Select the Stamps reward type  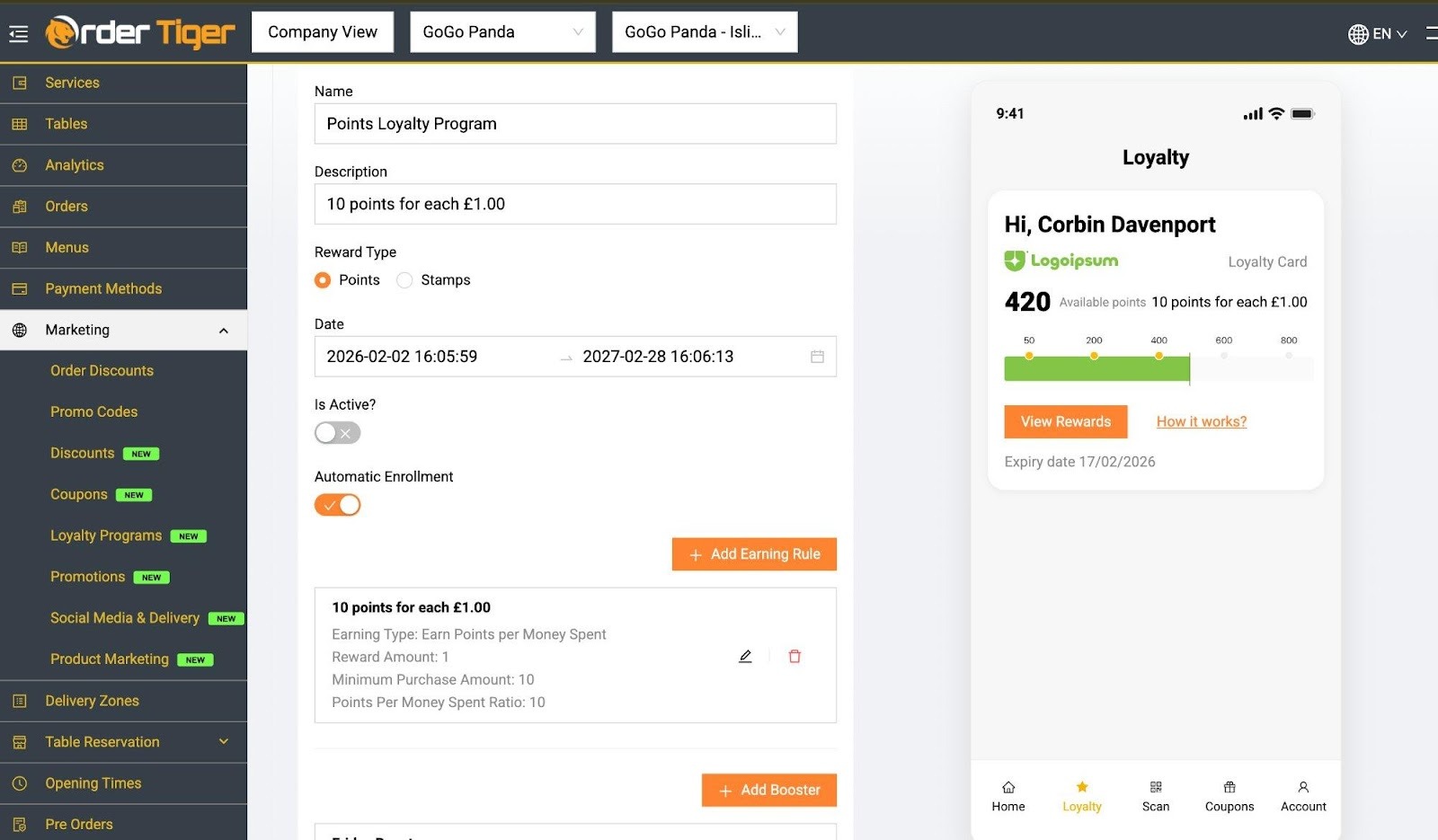[x=404, y=280]
